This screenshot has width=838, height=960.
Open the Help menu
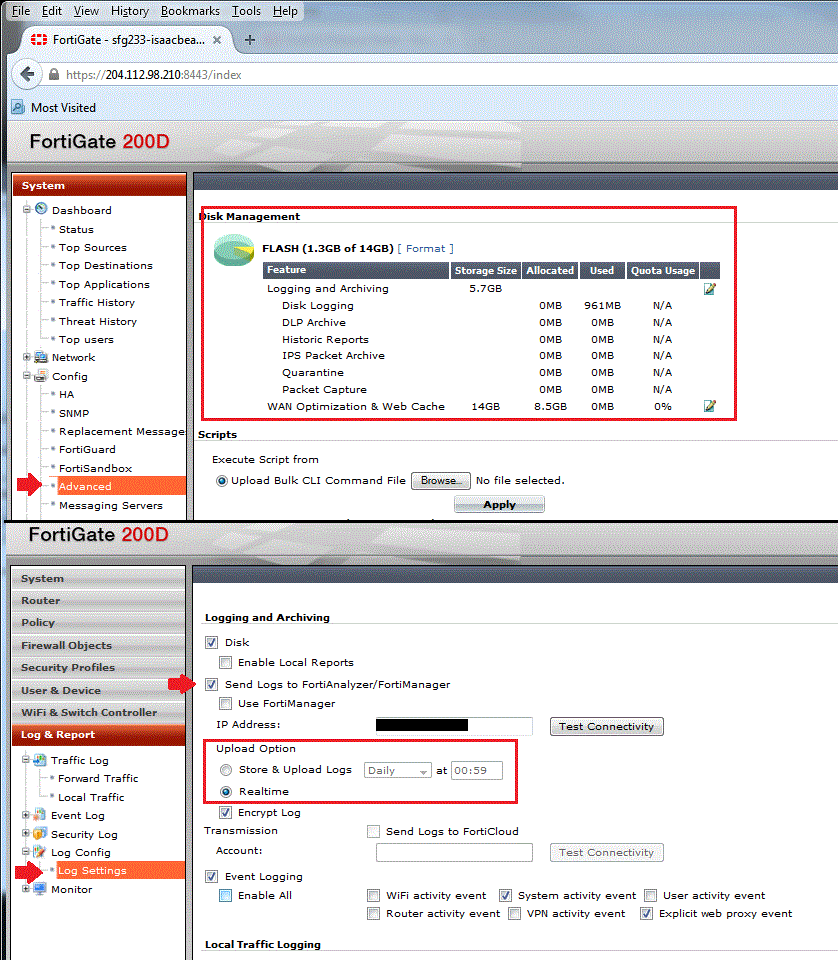click(285, 11)
